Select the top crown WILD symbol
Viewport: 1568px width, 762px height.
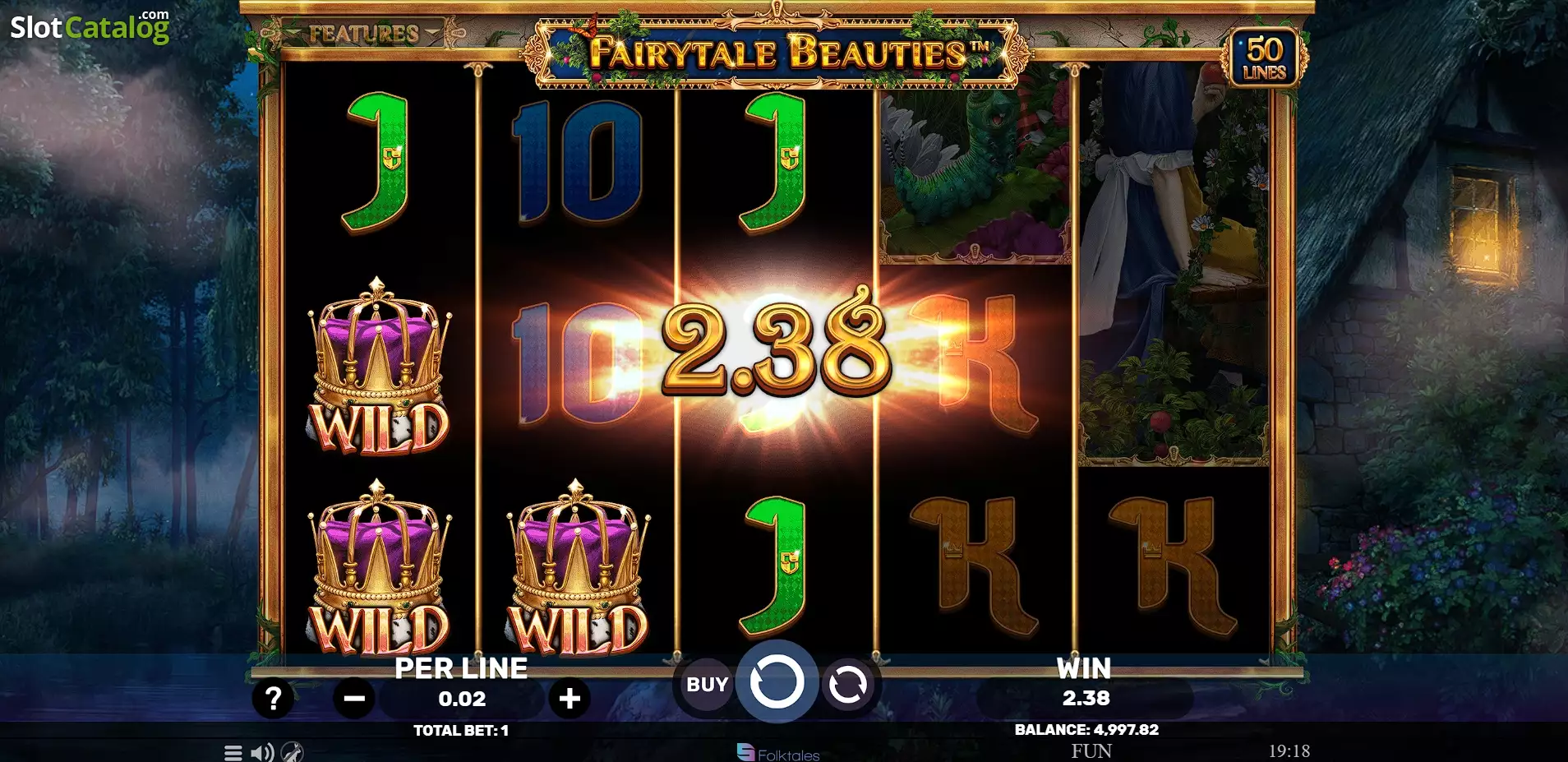point(379,366)
